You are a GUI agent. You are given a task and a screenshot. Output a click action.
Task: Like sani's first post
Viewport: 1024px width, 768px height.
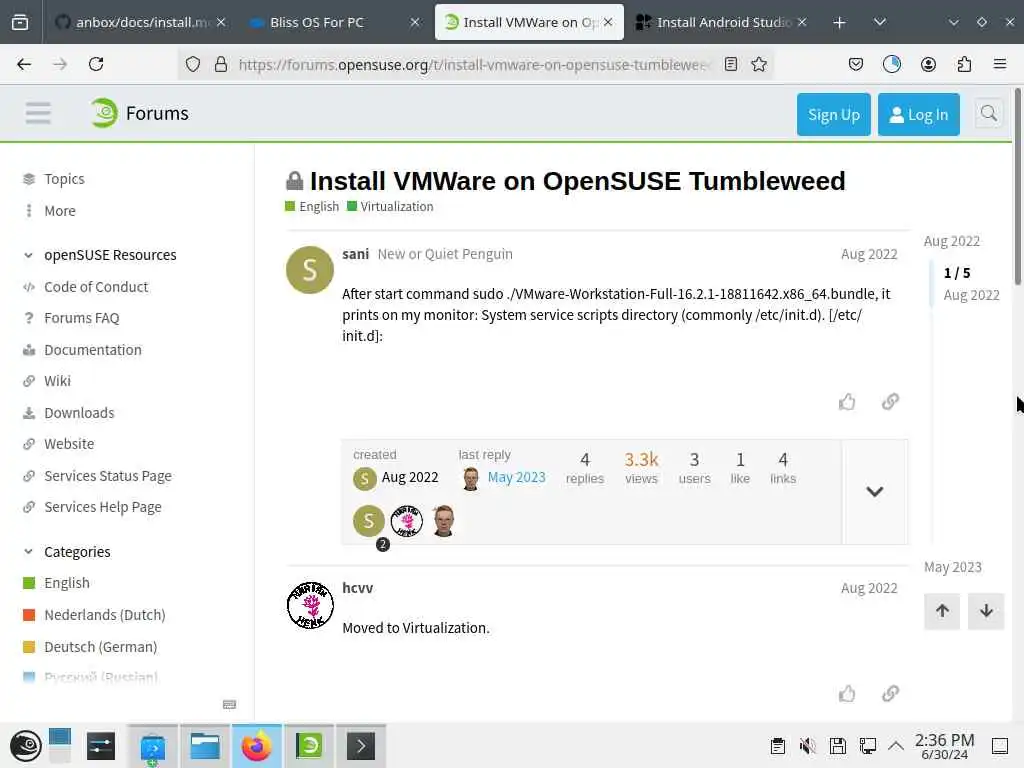tap(847, 402)
